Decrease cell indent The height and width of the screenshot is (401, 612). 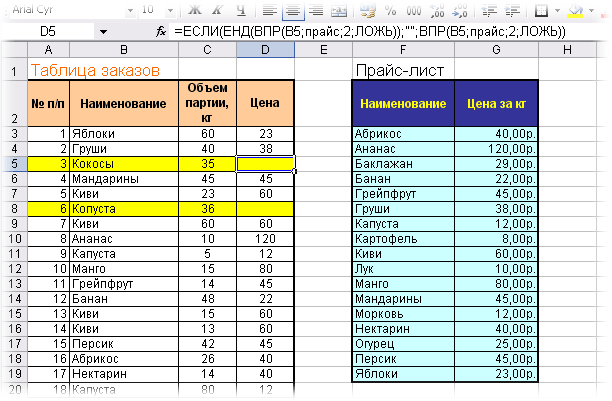(x=489, y=11)
